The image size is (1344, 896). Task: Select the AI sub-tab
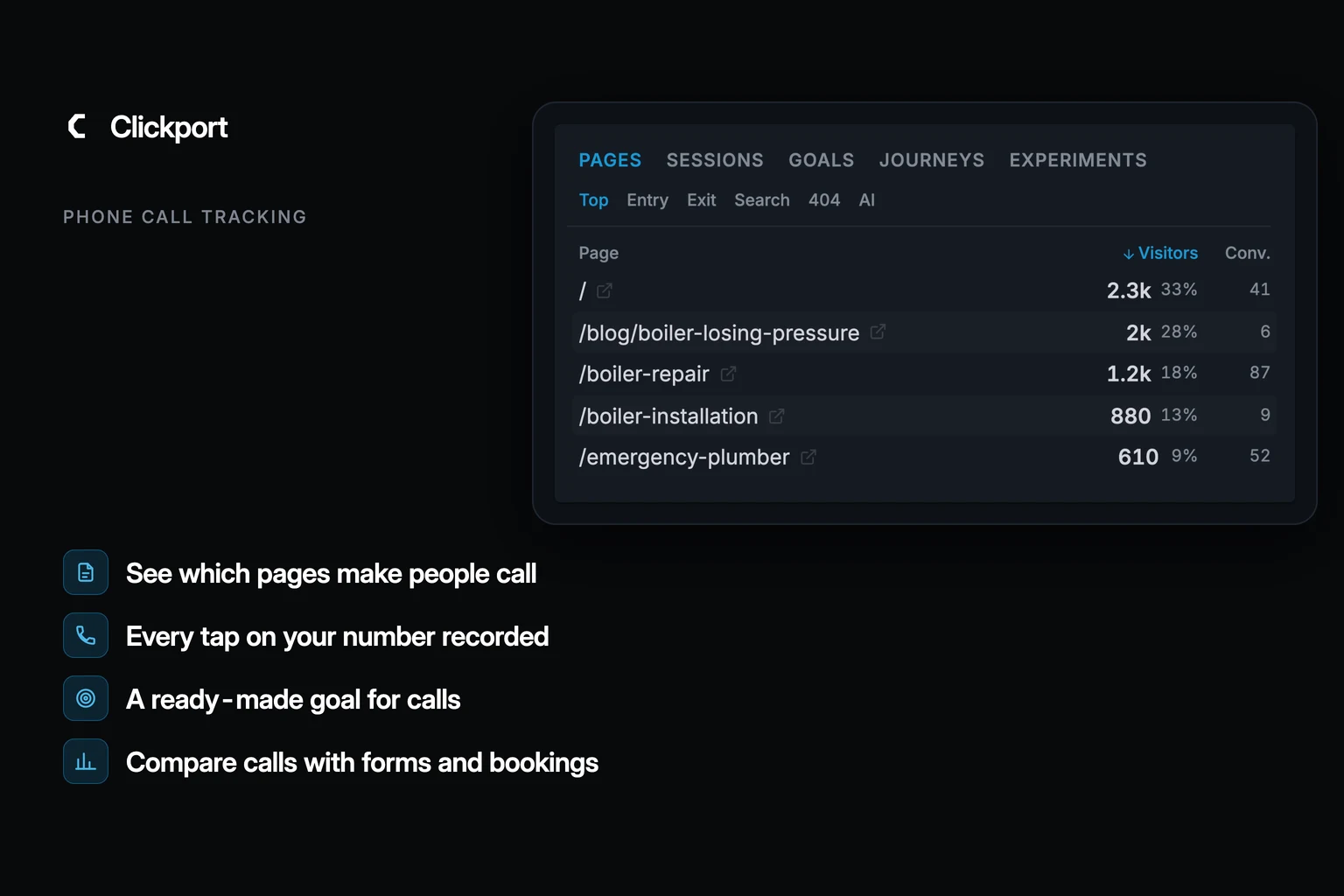(867, 200)
